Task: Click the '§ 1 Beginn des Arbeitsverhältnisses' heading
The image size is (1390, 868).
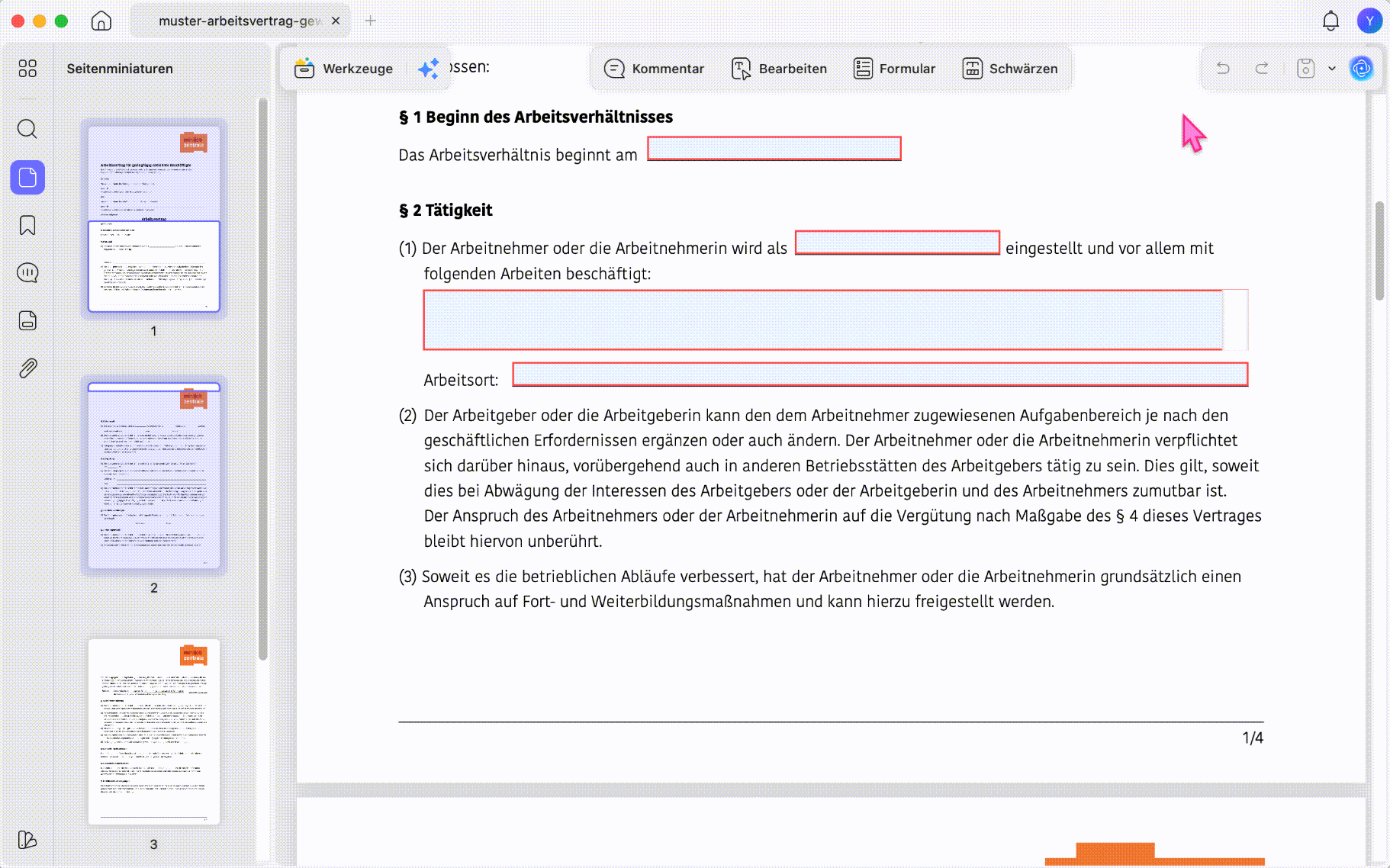Action: [536, 117]
